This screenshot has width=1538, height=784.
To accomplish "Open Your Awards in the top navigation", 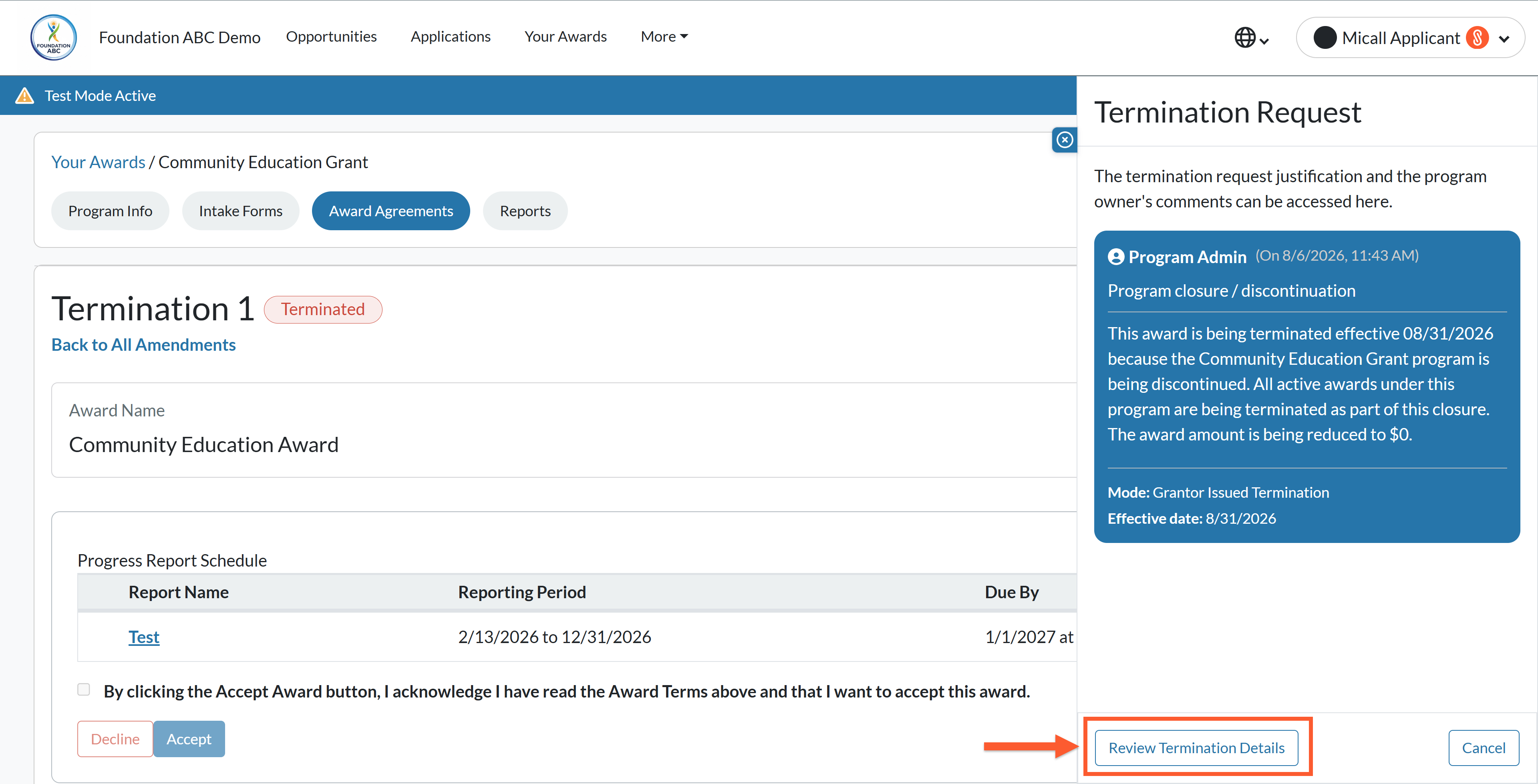I will (566, 36).
